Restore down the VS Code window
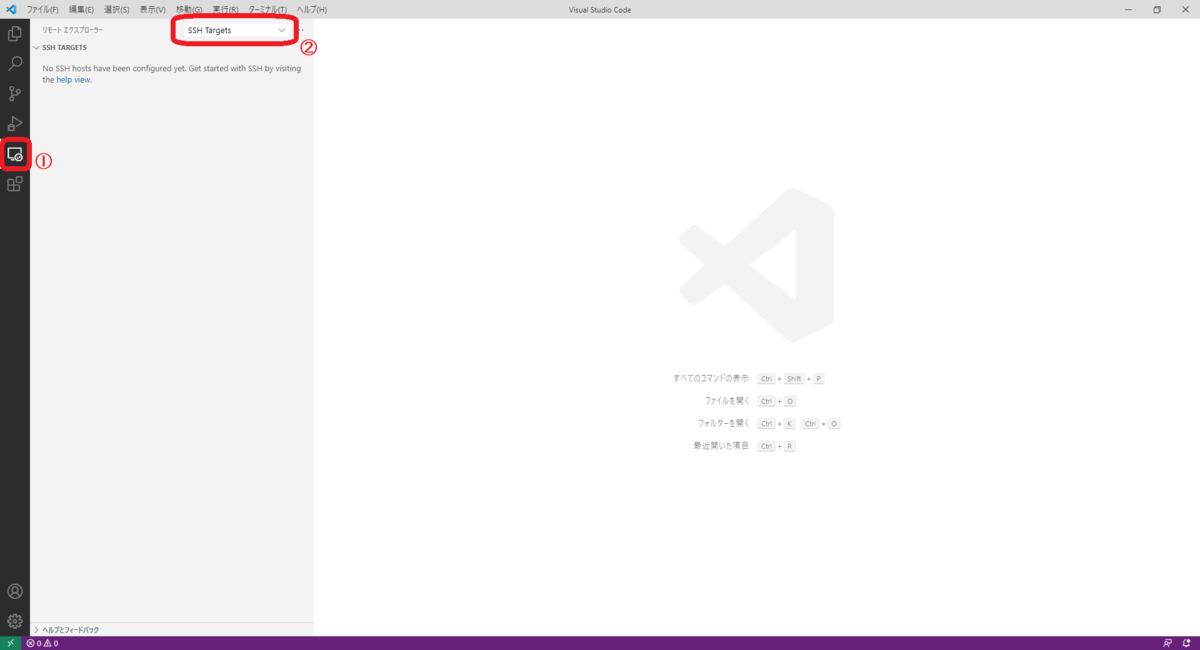Image resolution: width=1200 pixels, height=650 pixels. pyautogui.click(x=1157, y=9)
